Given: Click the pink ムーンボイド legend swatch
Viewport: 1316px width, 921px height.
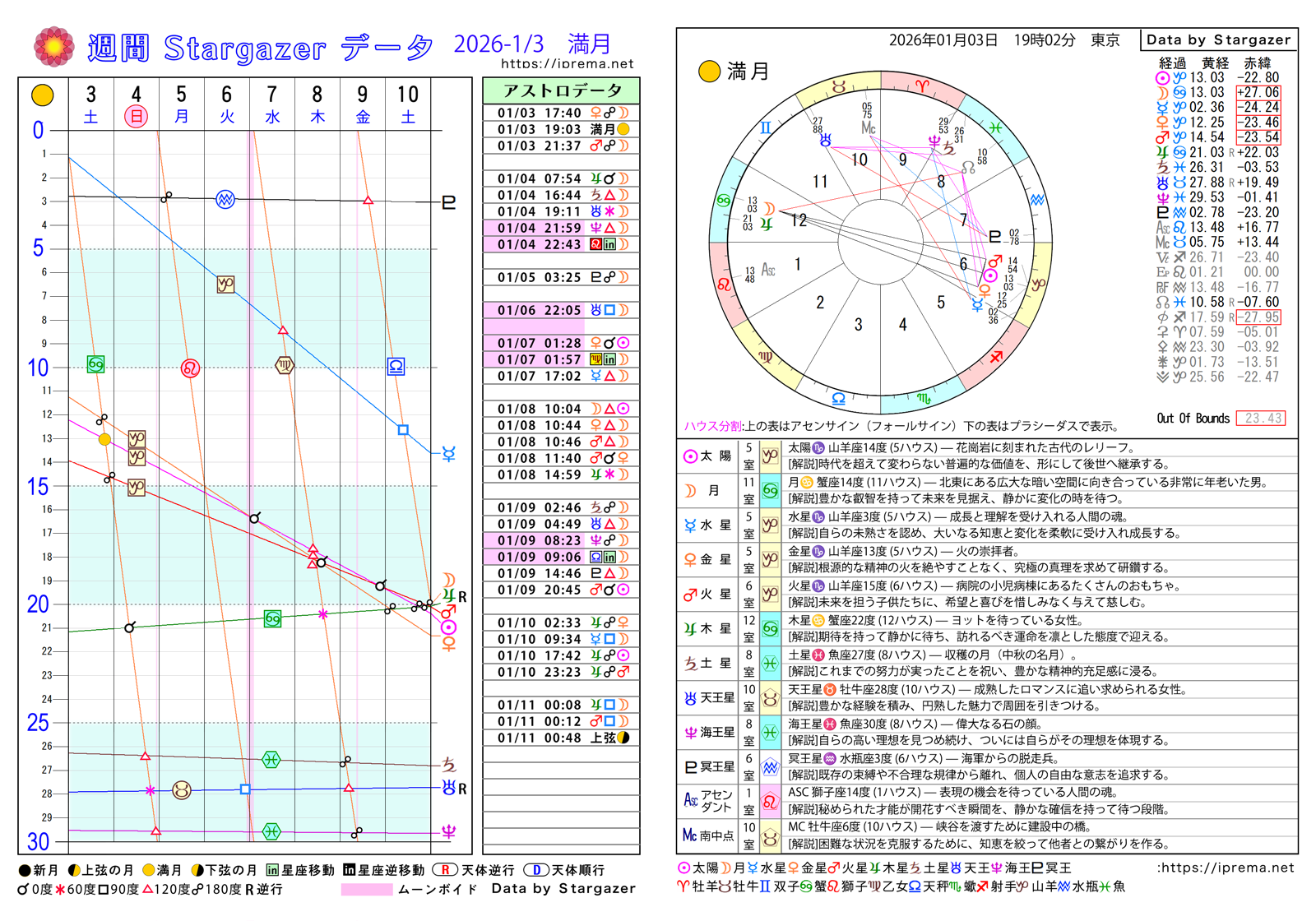Looking at the screenshot, I should click(366, 889).
